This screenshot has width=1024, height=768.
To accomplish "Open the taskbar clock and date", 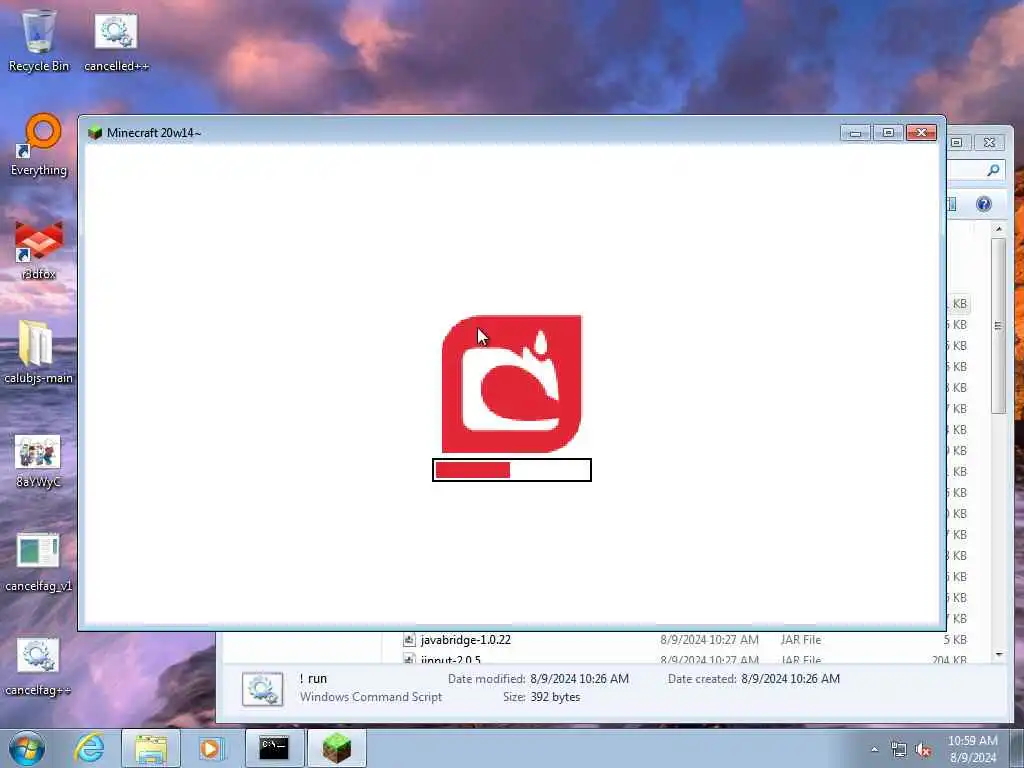I will 972,749.
